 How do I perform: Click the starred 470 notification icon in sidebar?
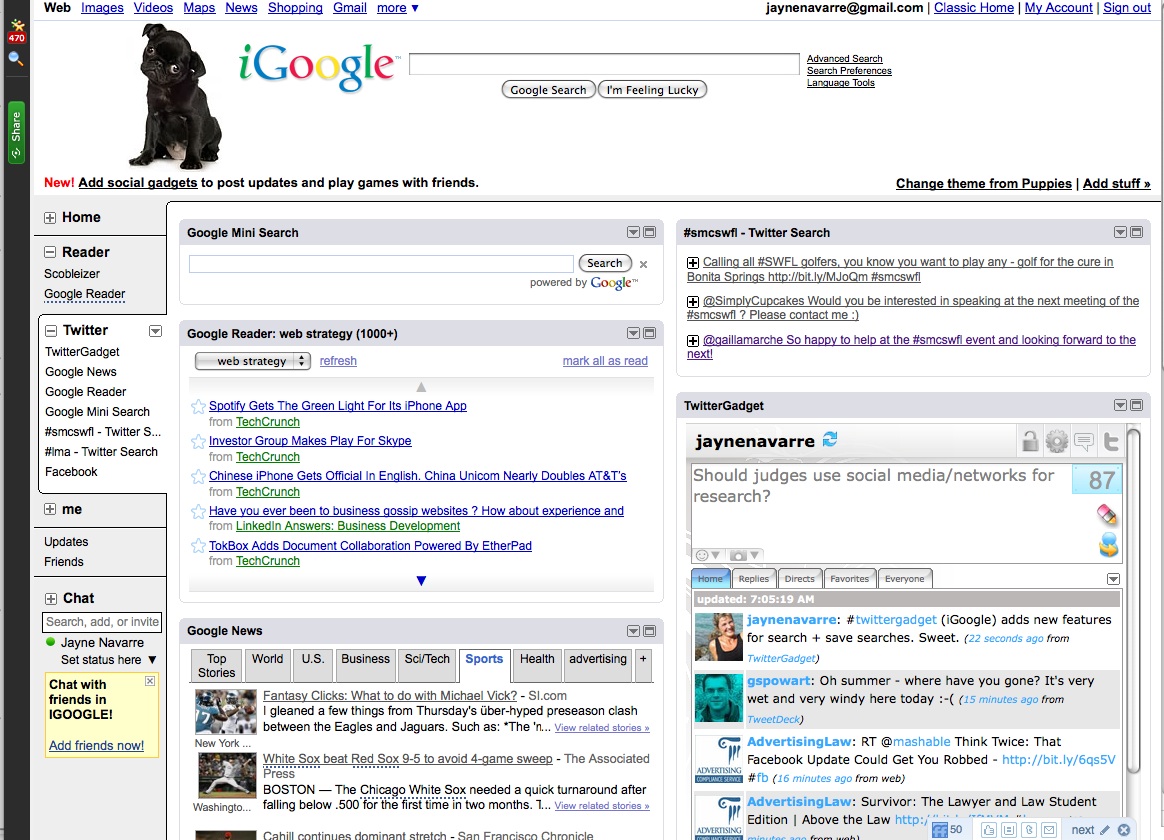[16, 32]
